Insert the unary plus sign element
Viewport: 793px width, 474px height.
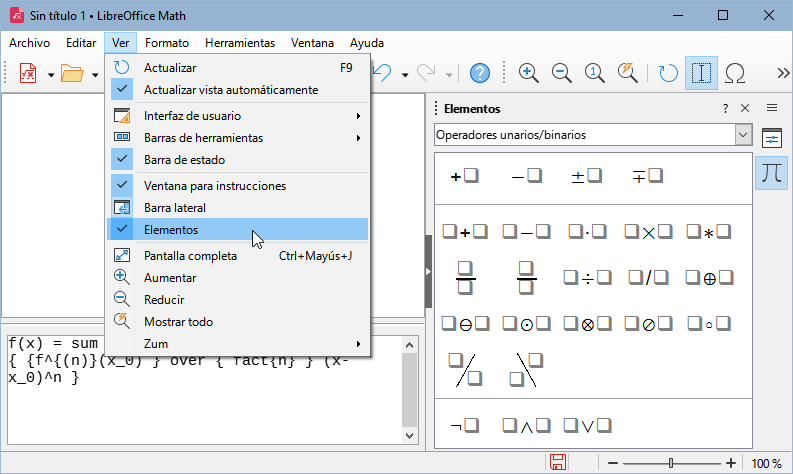point(464,176)
